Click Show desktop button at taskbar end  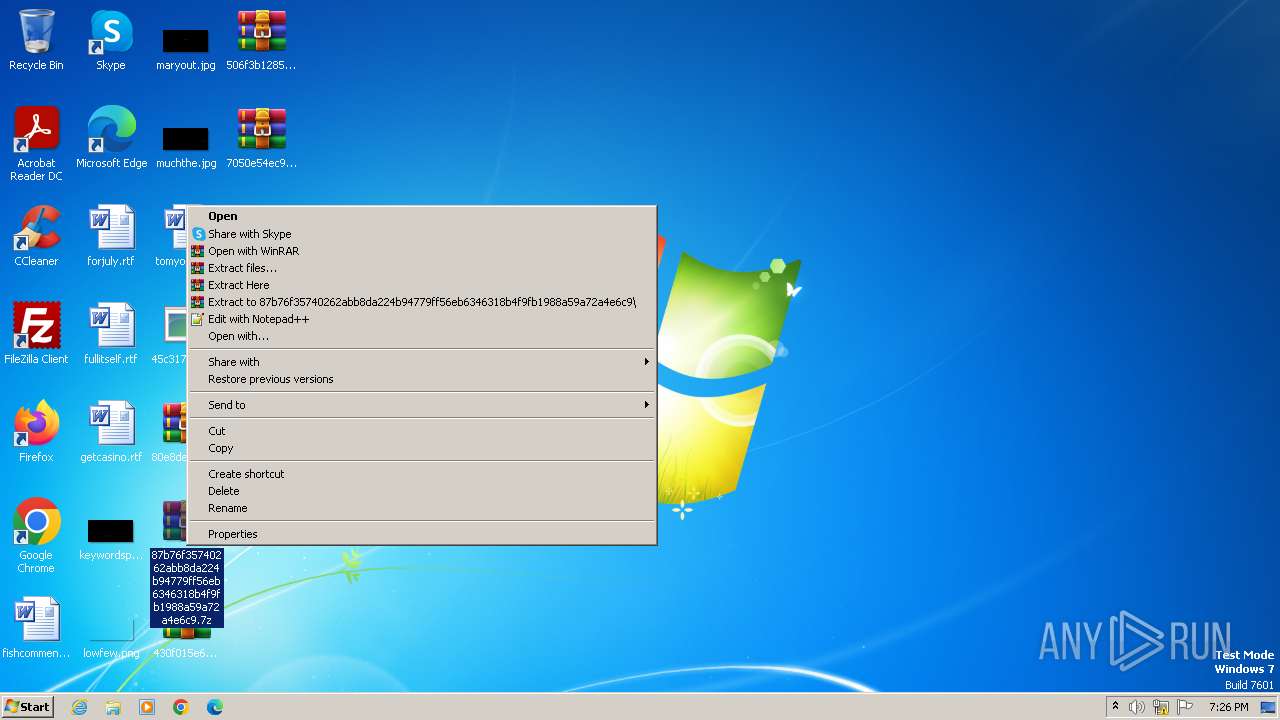click(x=1268, y=707)
